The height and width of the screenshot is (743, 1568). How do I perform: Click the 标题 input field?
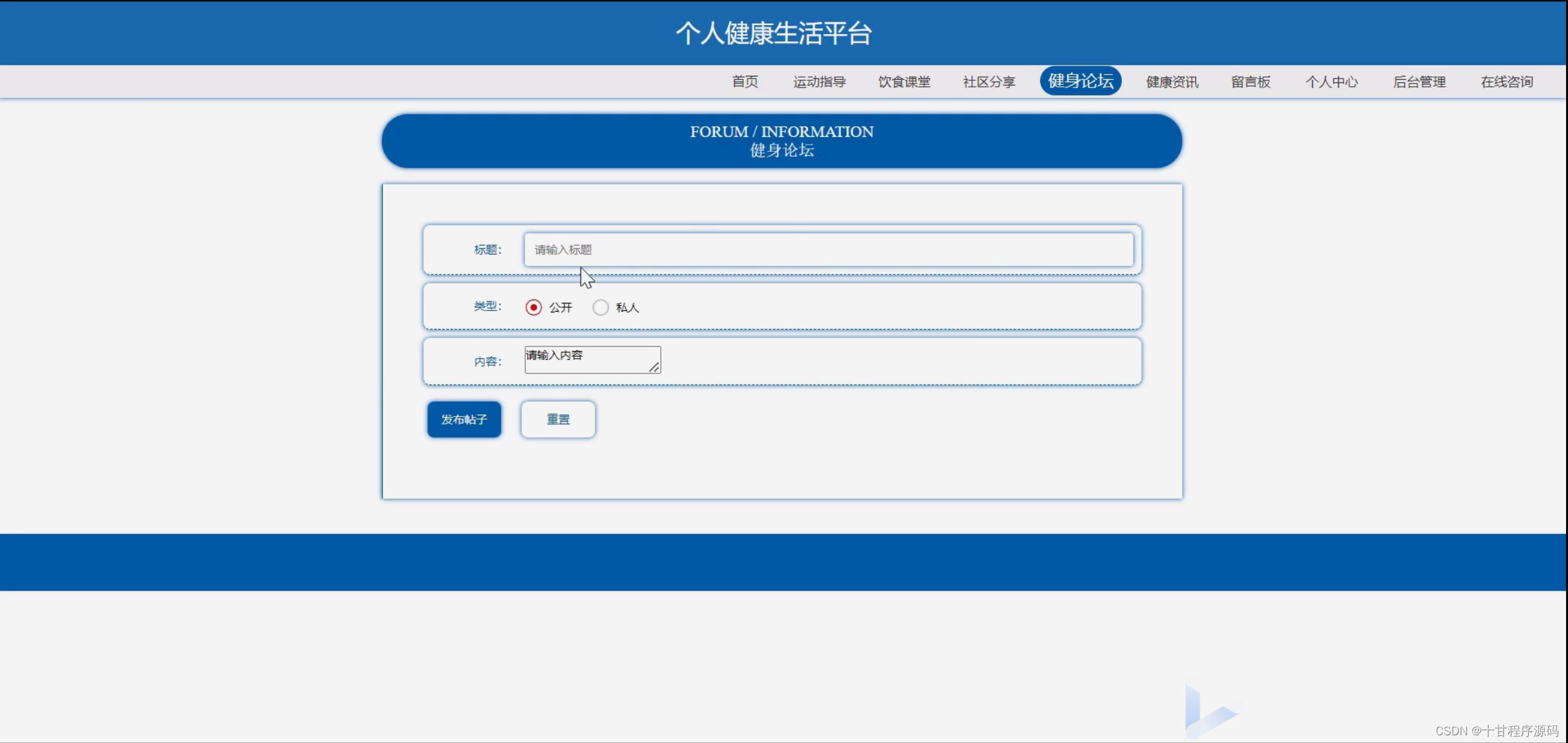pyautogui.click(x=828, y=249)
